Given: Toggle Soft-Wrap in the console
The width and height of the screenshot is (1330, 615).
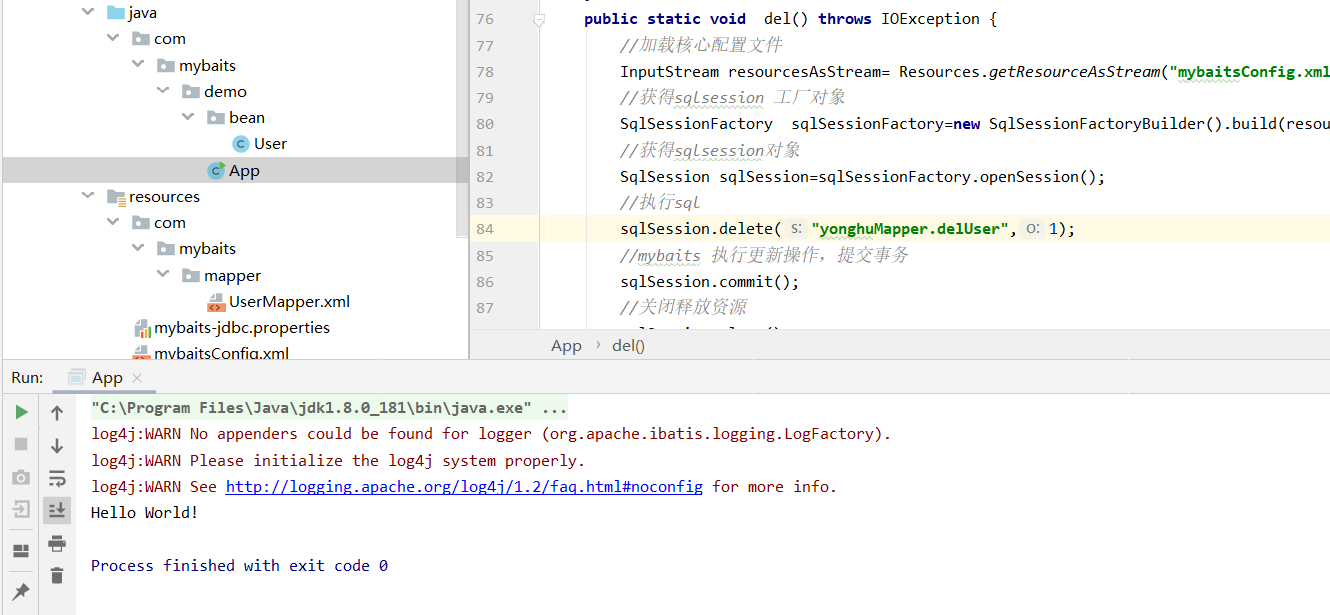Looking at the screenshot, I should [57, 478].
